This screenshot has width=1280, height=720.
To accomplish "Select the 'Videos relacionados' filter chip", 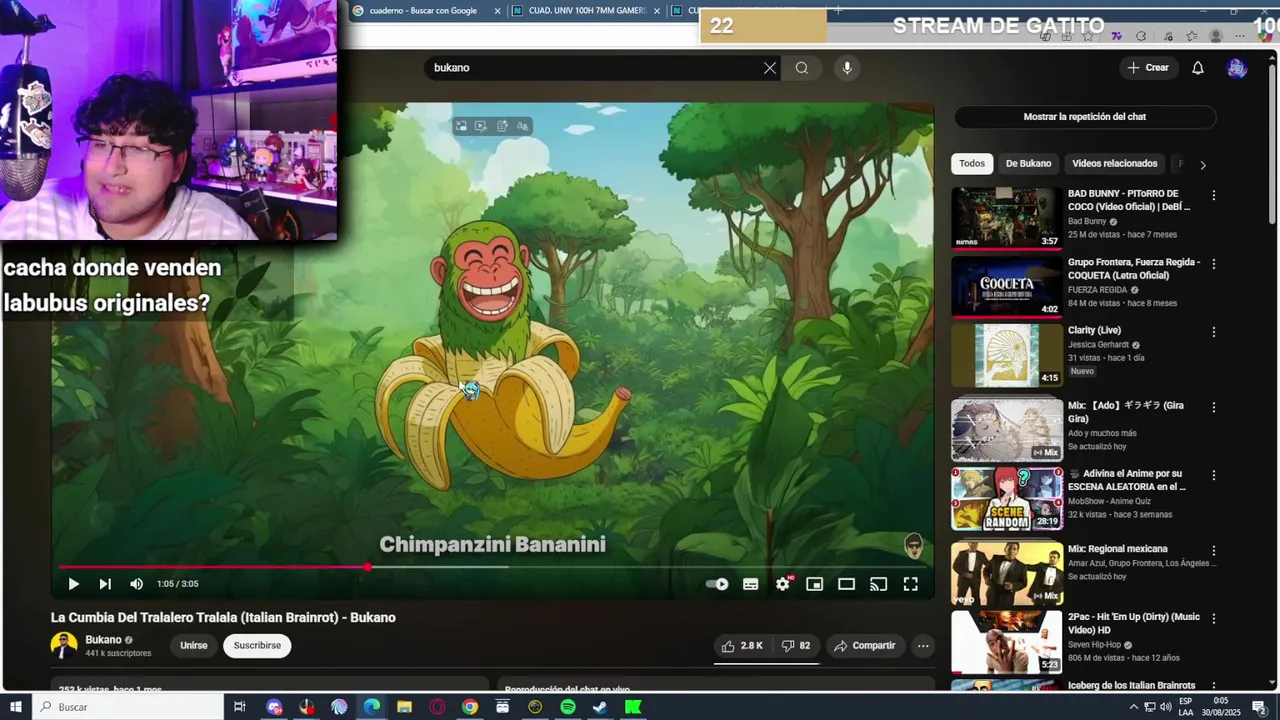I will click(1114, 164).
